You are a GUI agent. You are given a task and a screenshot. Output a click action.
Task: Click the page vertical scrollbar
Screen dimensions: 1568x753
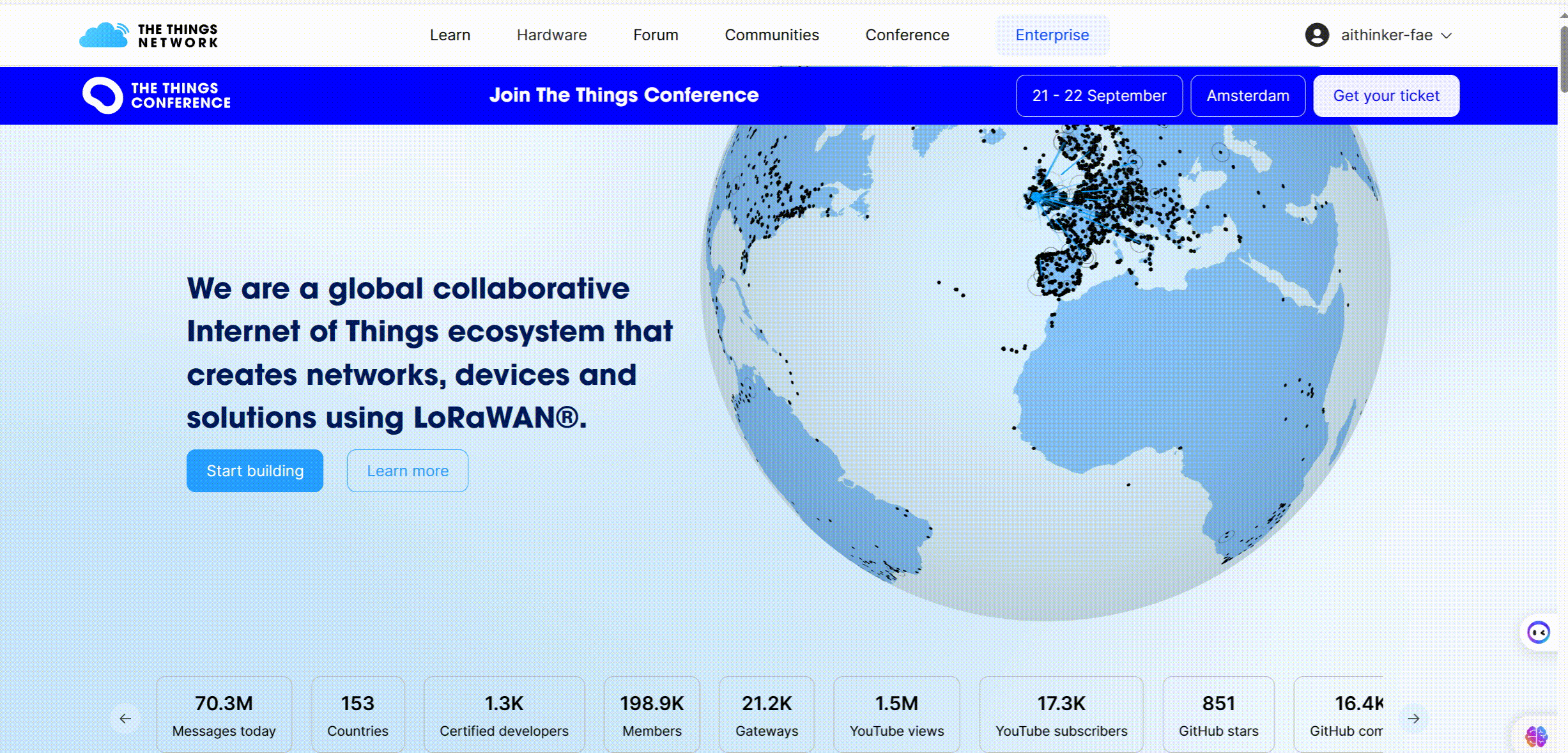[x=1563, y=58]
